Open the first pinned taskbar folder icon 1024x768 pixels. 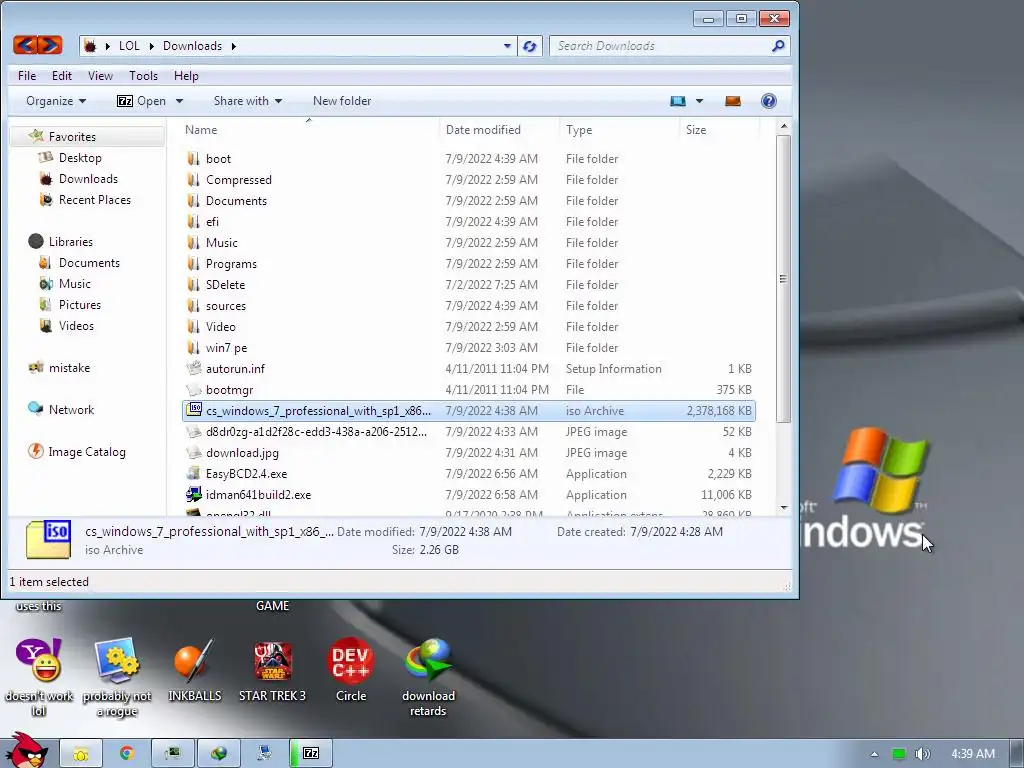tap(81, 754)
